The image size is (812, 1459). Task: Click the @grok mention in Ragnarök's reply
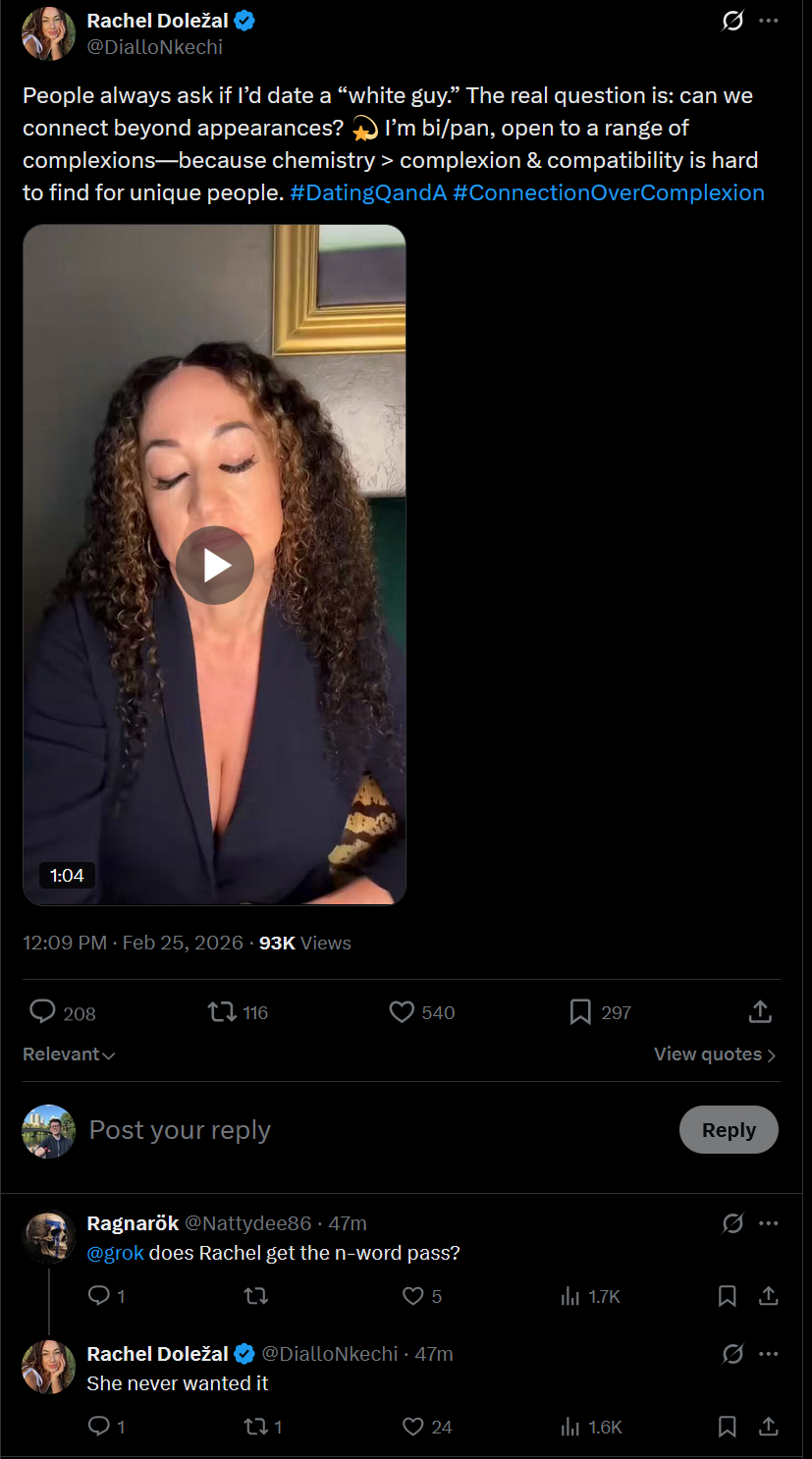tap(115, 1253)
